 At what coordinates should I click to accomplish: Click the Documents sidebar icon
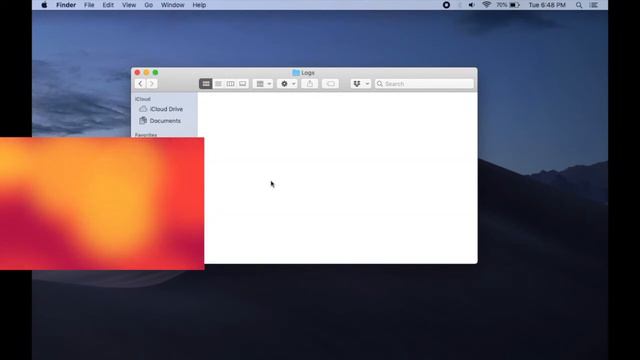click(x=143, y=120)
